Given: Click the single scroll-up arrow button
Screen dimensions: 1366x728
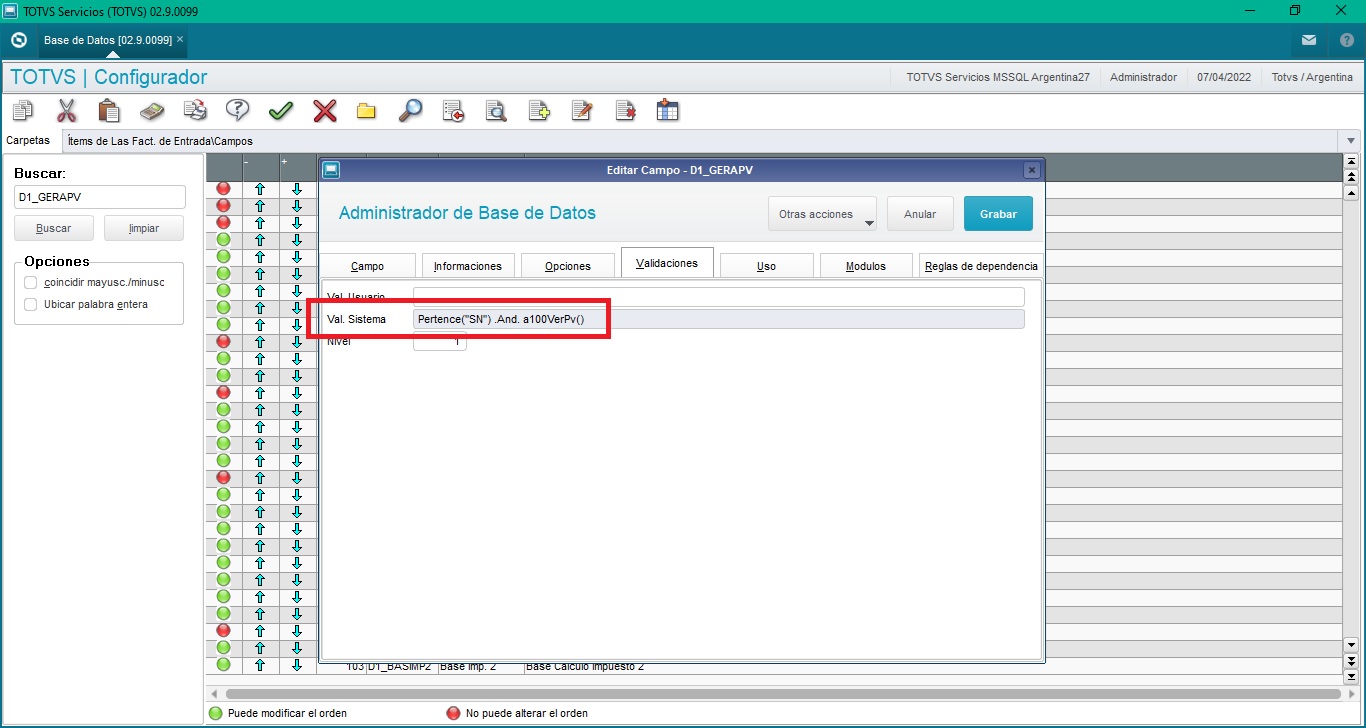Looking at the screenshot, I should [x=1352, y=192].
